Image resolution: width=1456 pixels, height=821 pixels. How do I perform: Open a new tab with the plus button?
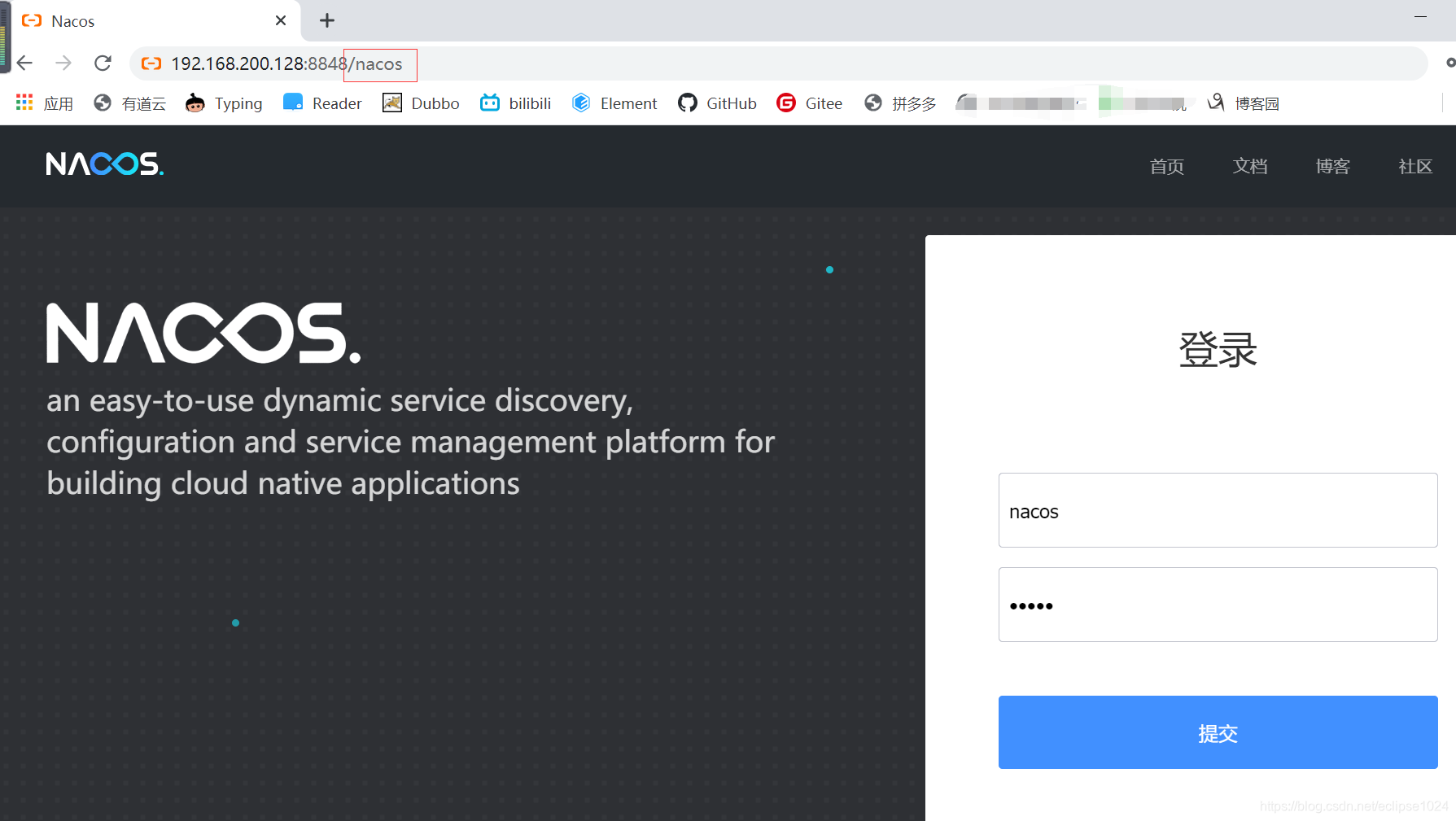[x=327, y=20]
